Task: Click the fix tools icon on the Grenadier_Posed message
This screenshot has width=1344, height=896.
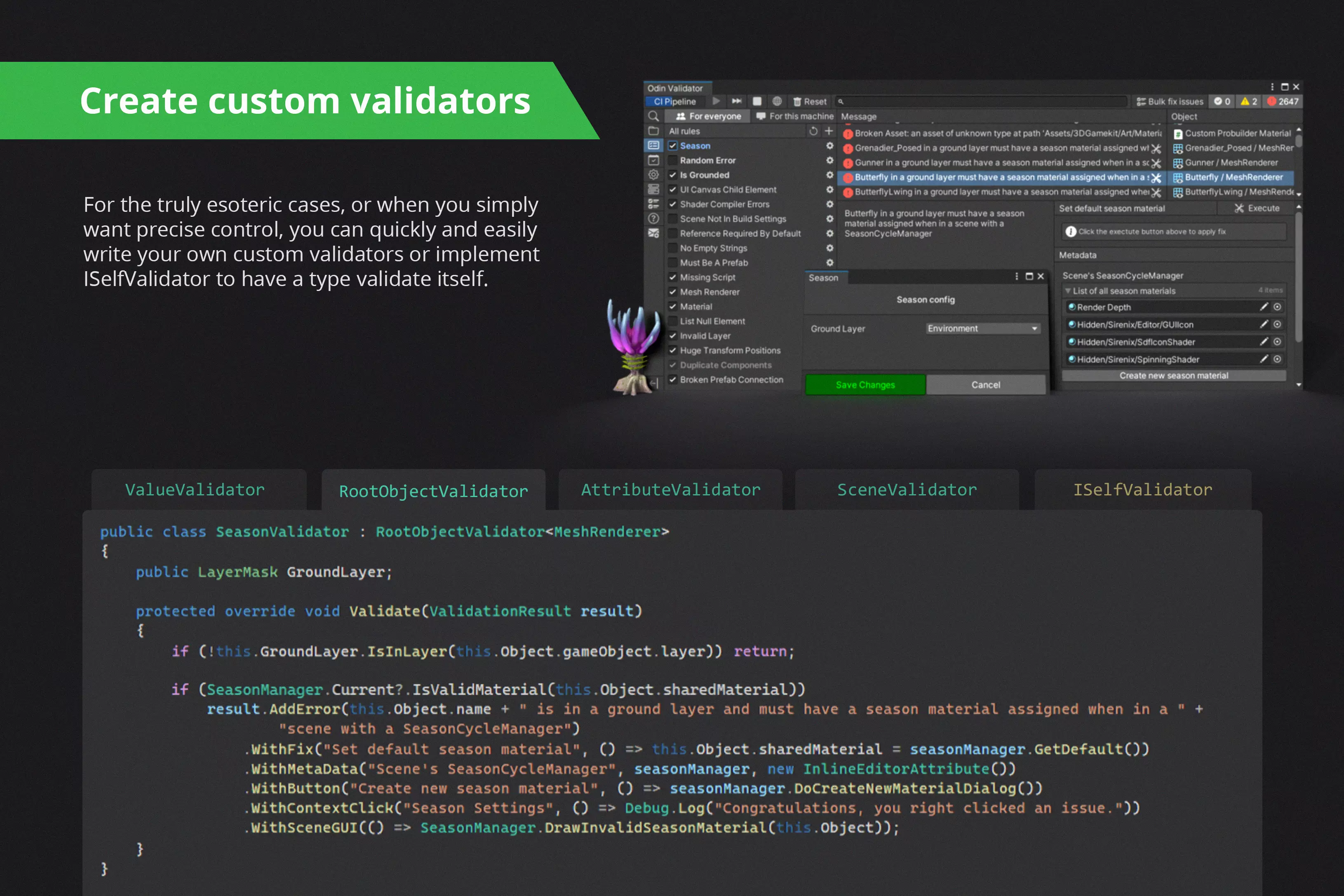Action: coord(1156,148)
